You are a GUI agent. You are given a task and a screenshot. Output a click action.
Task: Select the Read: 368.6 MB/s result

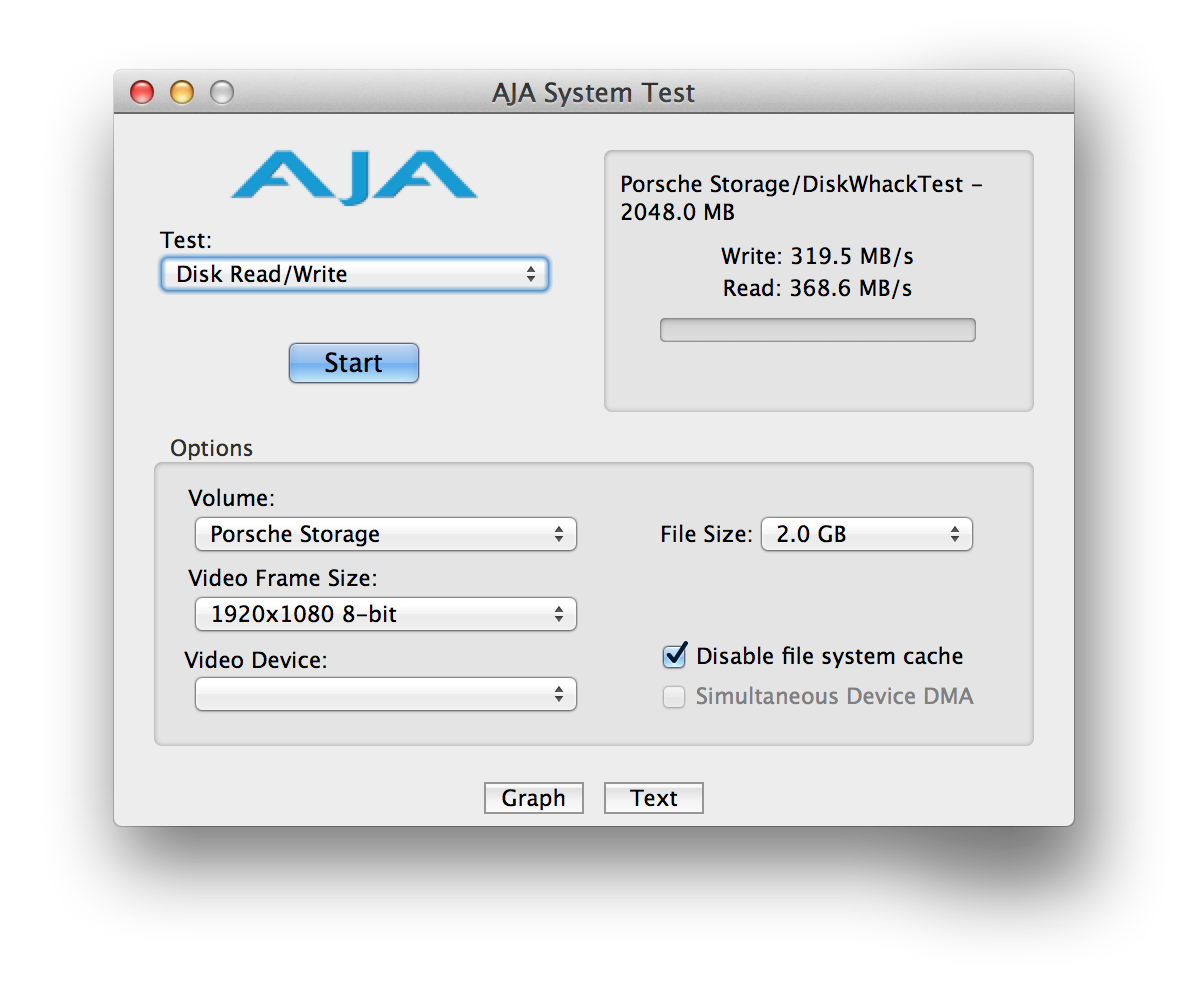coord(818,288)
